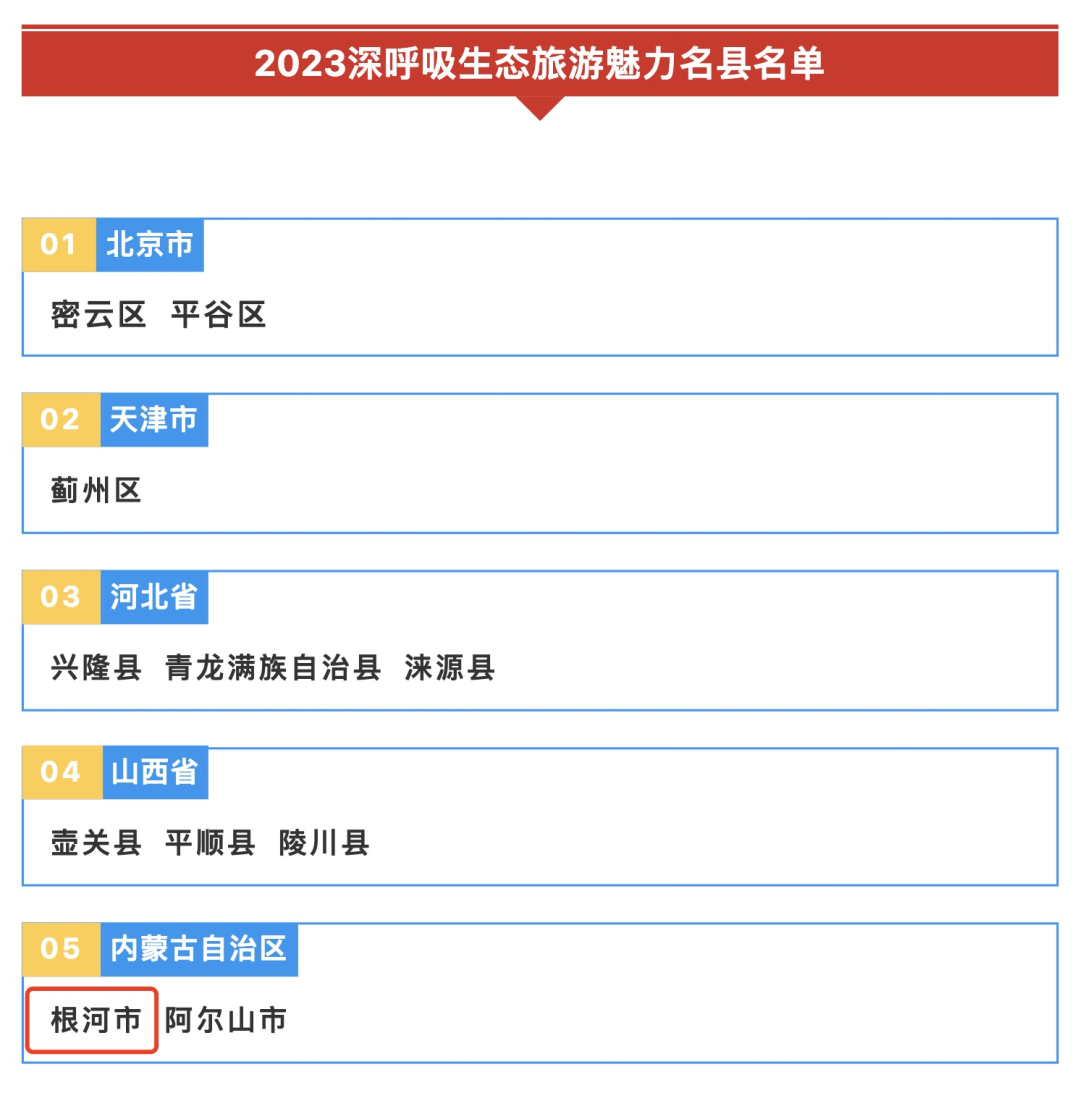Click 涞源县 under Hebei
The height and width of the screenshot is (1093, 1080).
pos(450,667)
